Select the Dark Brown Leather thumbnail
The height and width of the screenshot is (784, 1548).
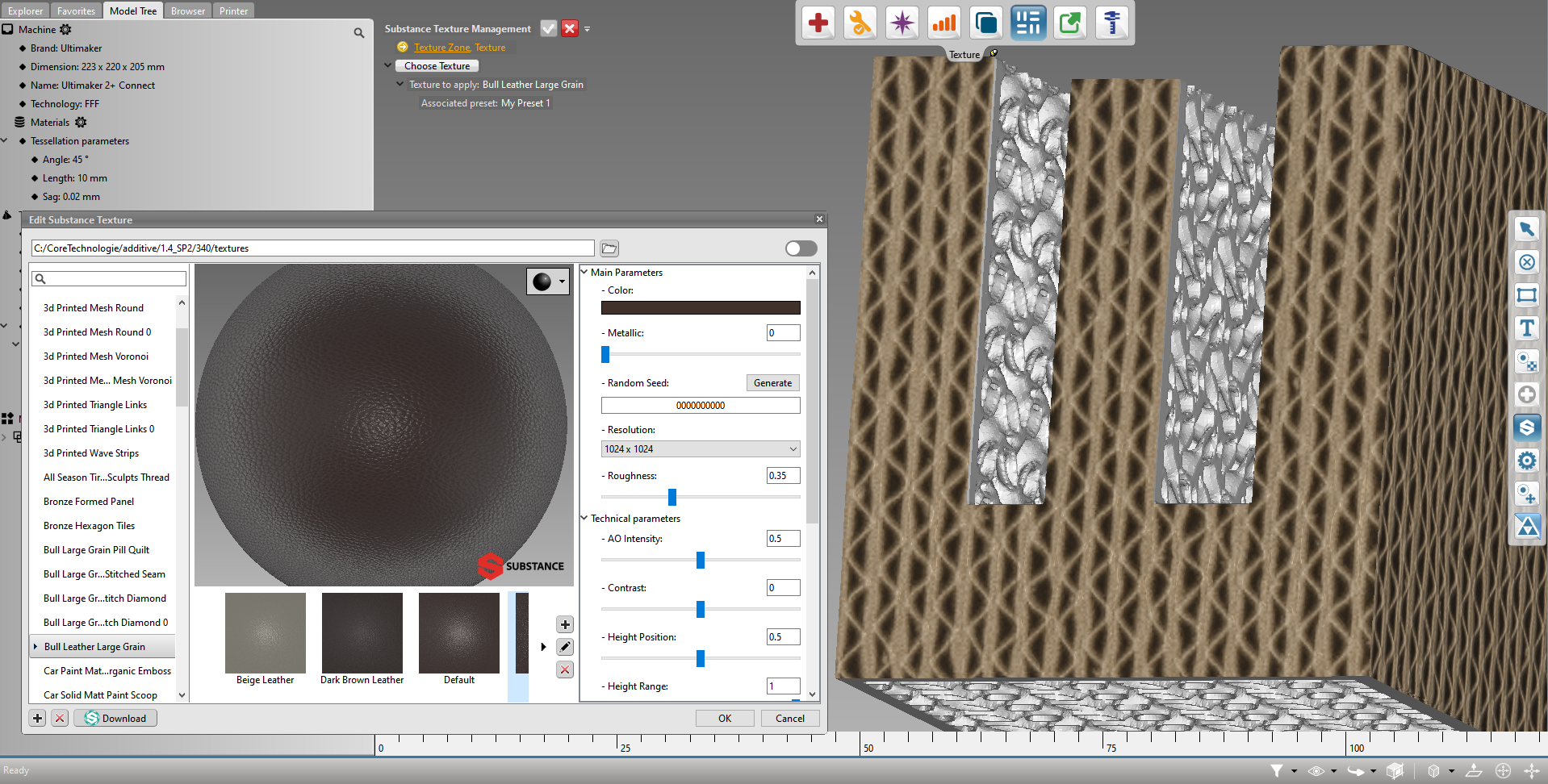point(362,633)
